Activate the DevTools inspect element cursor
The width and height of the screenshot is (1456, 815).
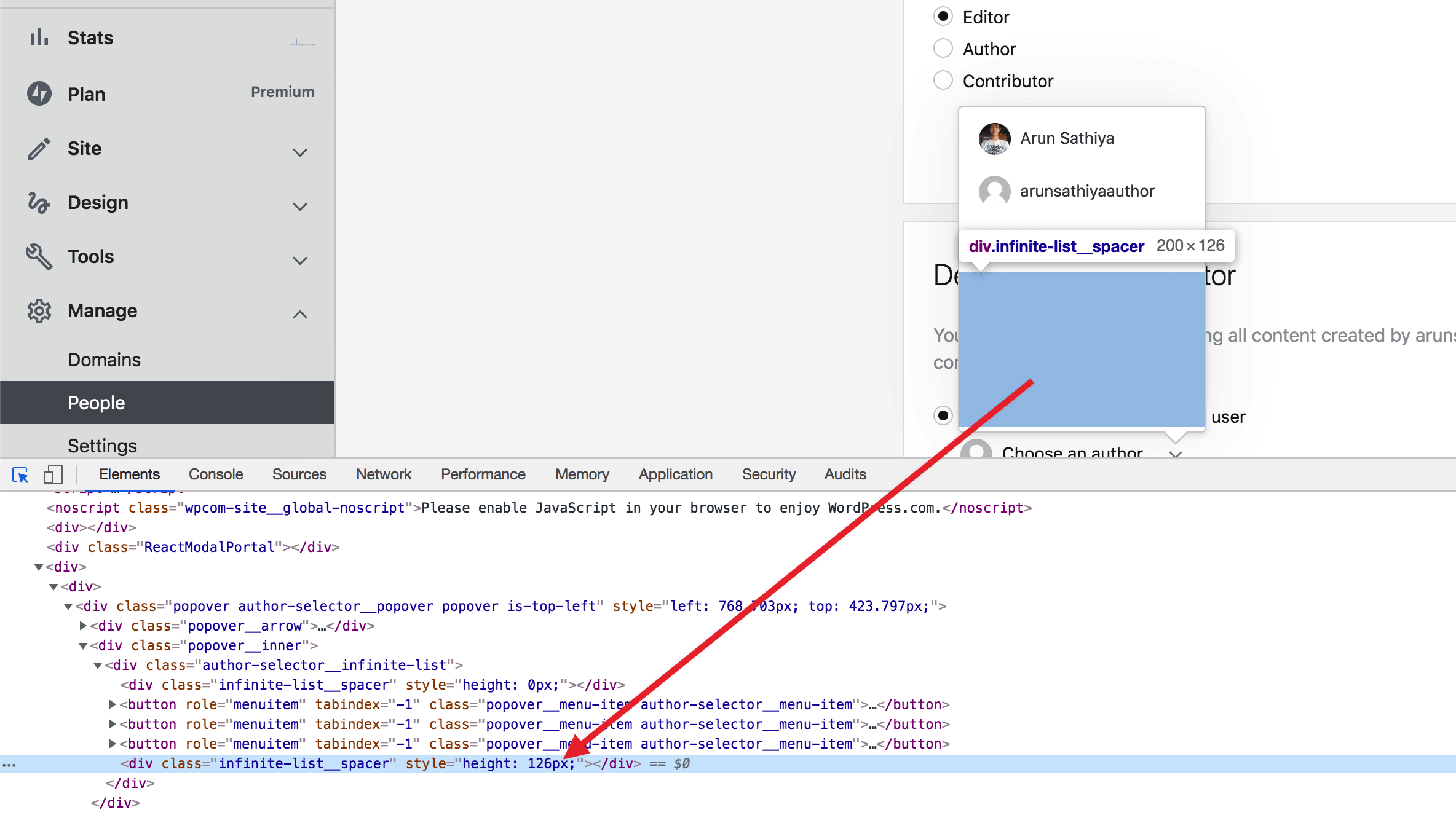tap(20, 474)
